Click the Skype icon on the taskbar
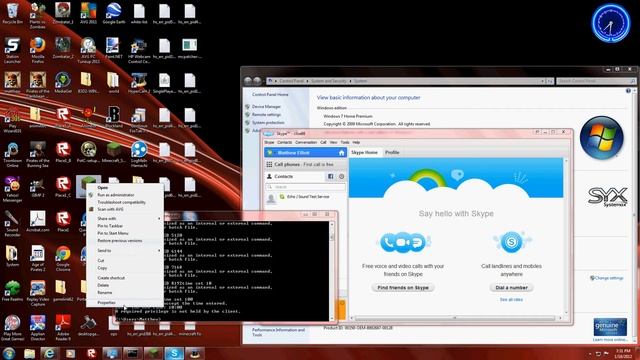The image size is (640, 360). [x=174, y=353]
